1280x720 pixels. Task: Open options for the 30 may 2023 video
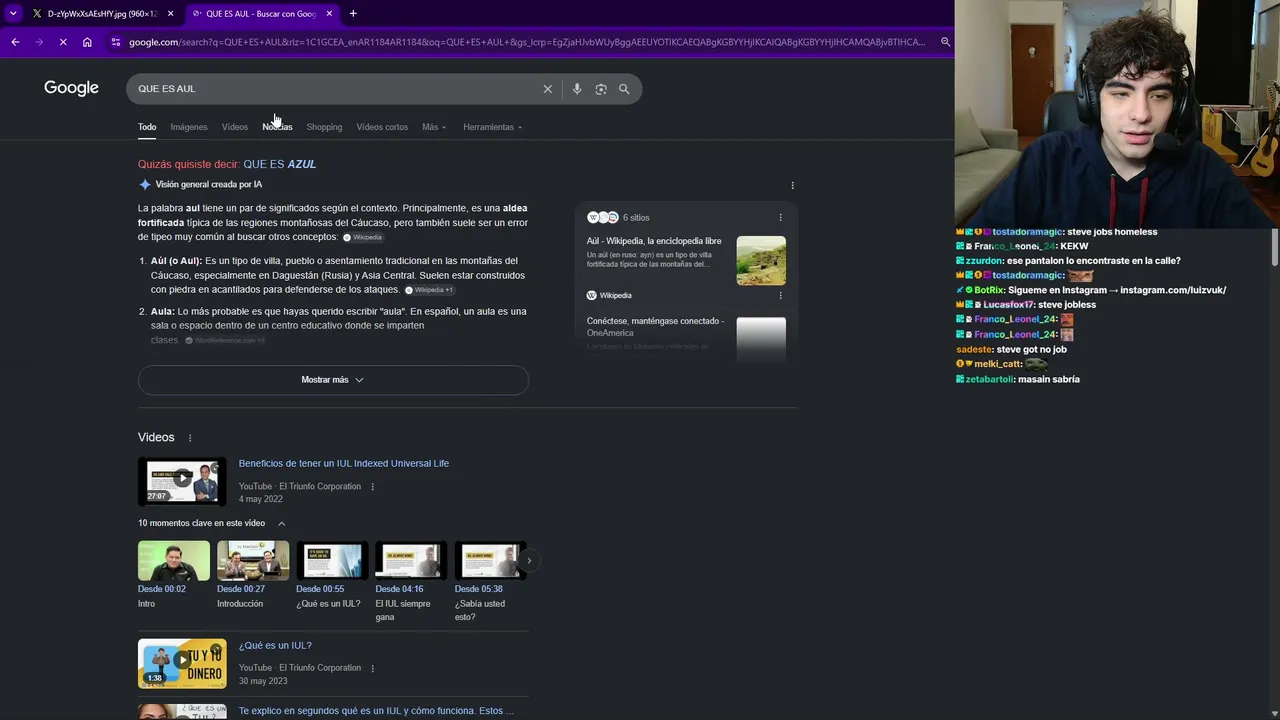point(373,668)
